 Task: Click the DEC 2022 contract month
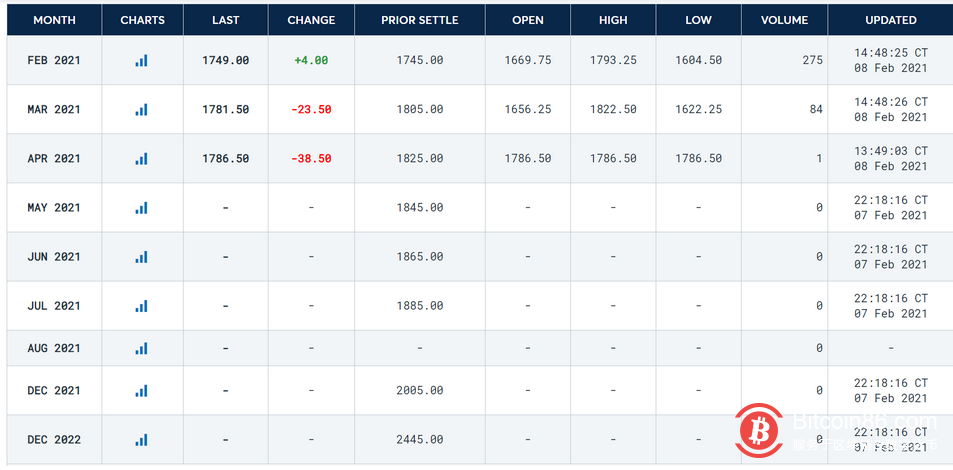coord(54,439)
